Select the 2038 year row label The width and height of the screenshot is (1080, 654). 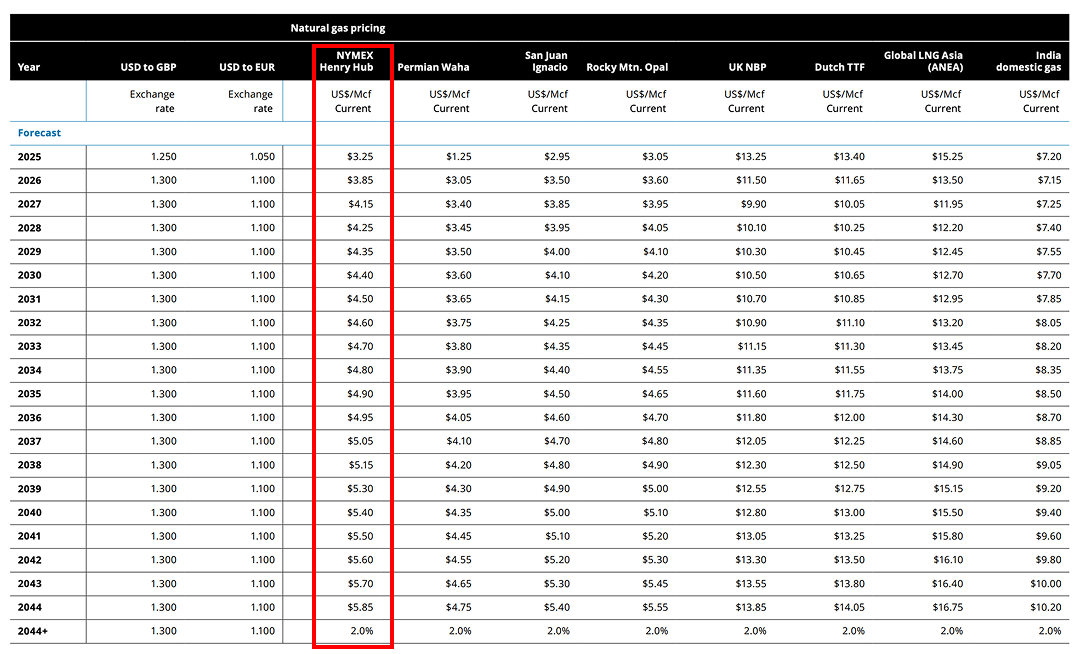point(30,465)
